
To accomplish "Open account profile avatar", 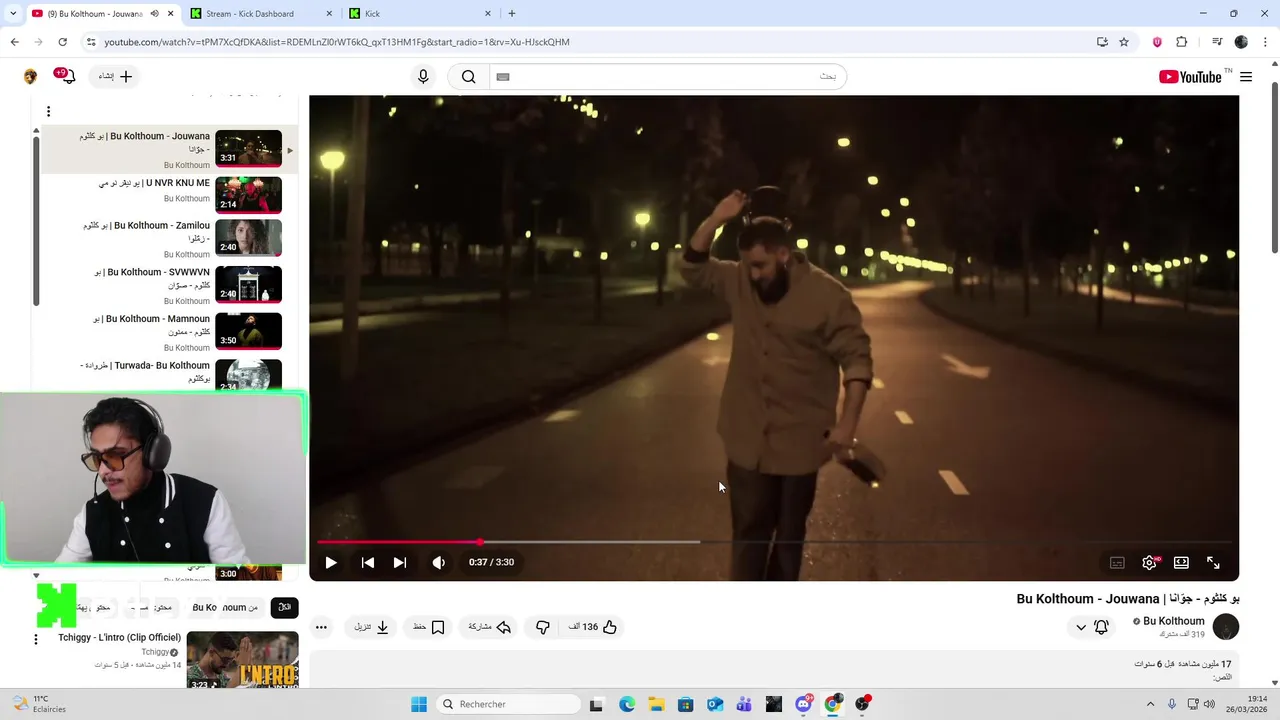I will click(30, 77).
